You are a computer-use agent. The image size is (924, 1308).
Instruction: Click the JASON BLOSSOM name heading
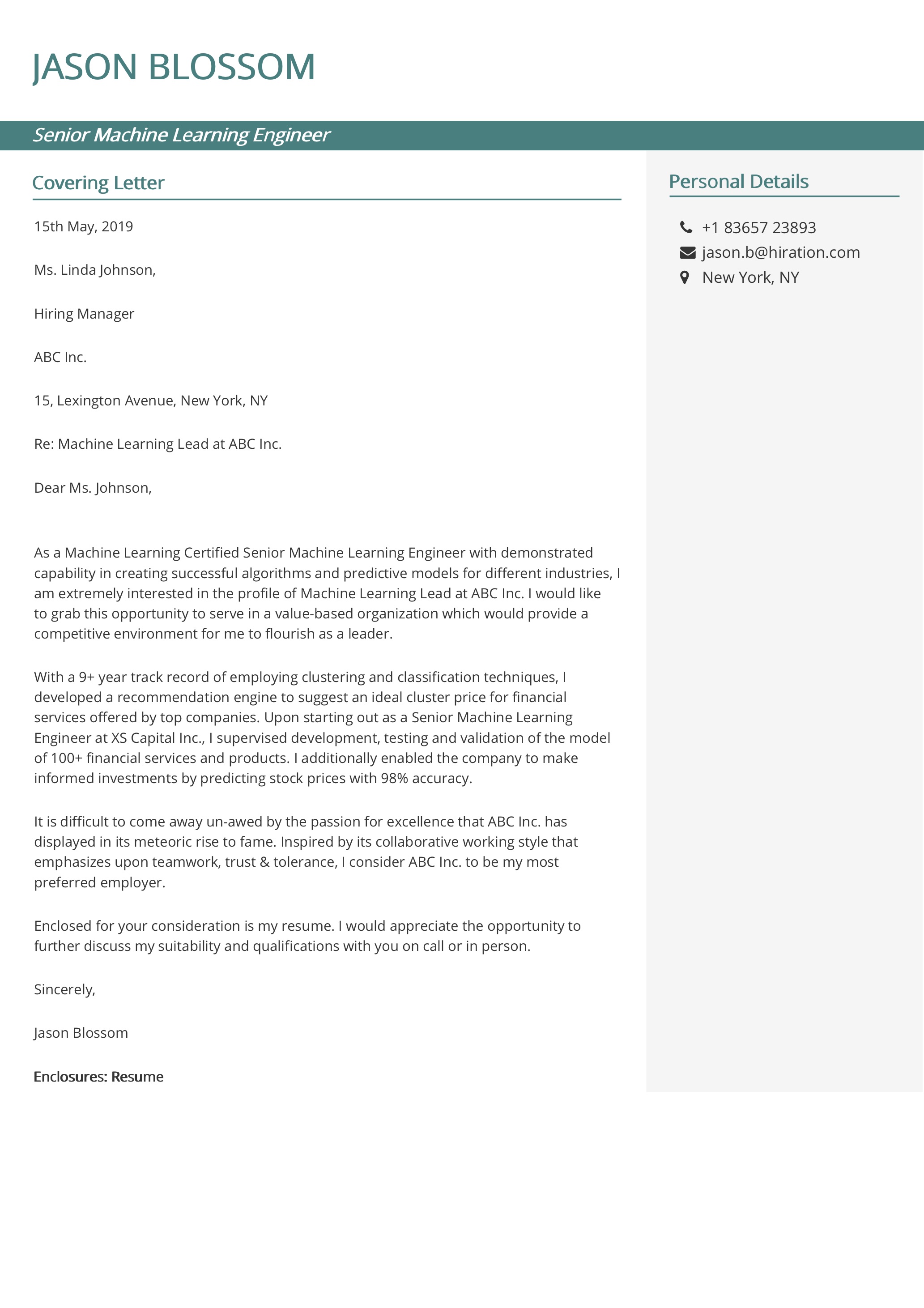(174, 67)
